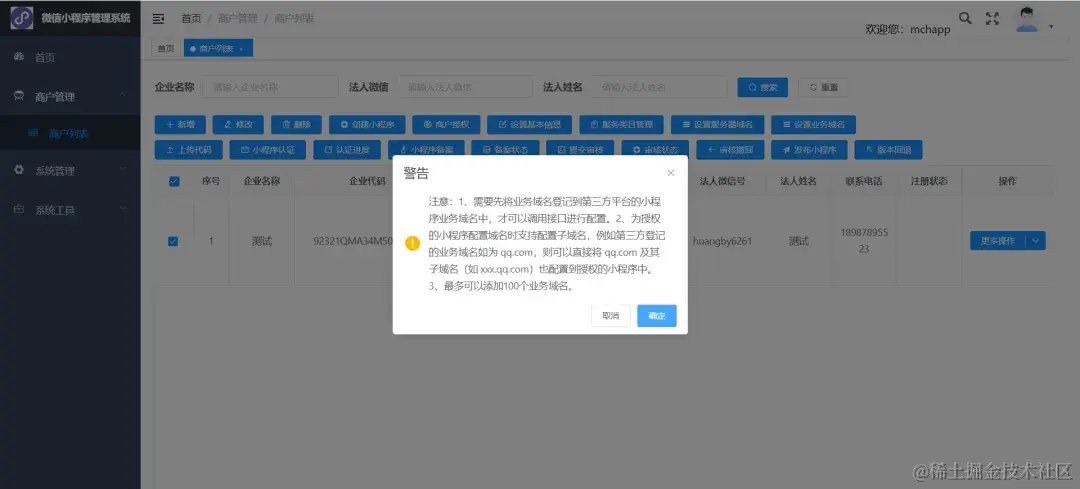Click the 小程序备案 button
The image size is (1080, 489).
pos(426,149)
